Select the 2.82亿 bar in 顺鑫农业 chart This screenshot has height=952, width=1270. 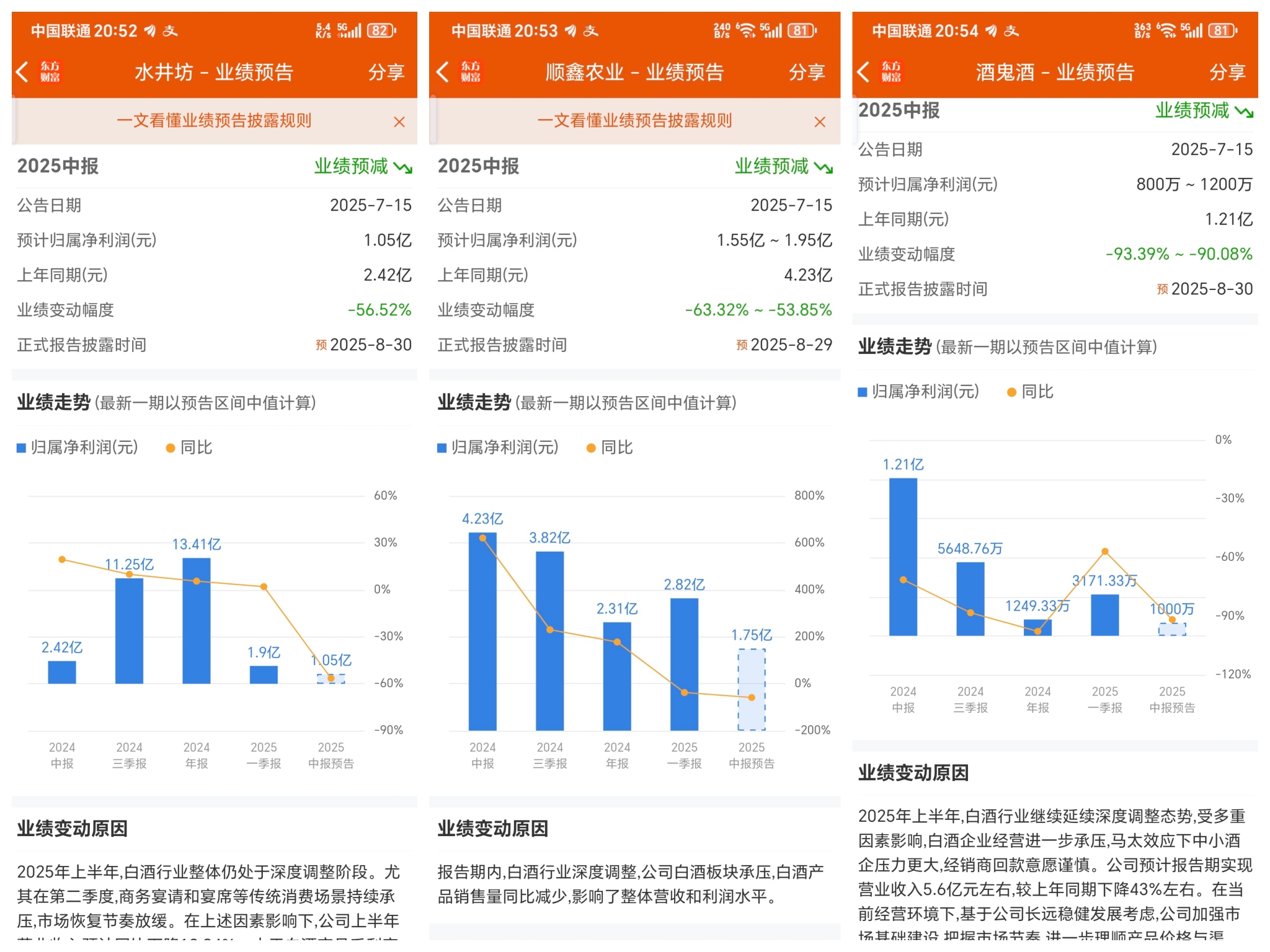(685, 664)
